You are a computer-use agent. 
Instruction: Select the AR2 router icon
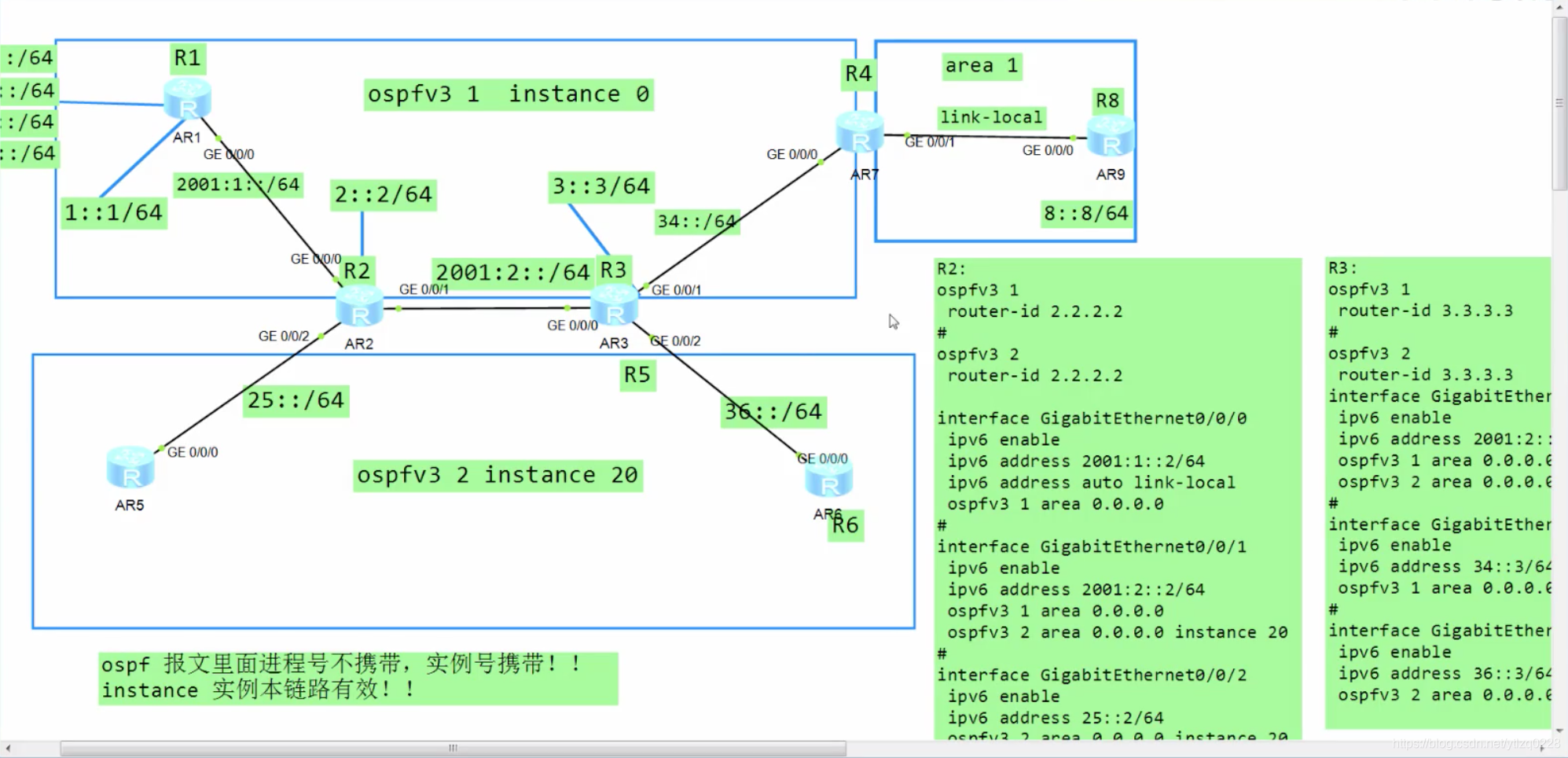click(x=359, y=307)
